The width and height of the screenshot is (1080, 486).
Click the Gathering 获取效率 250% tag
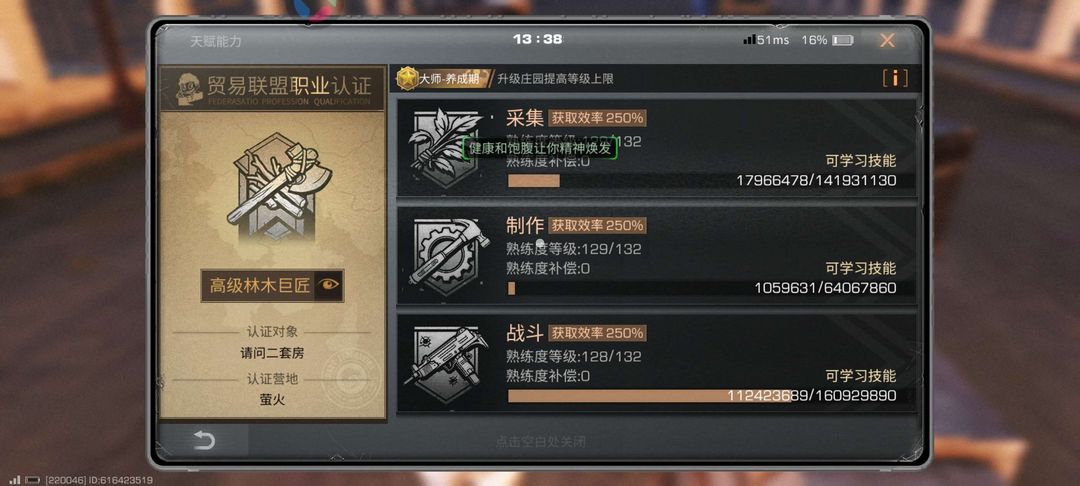(x=597, y=118)
